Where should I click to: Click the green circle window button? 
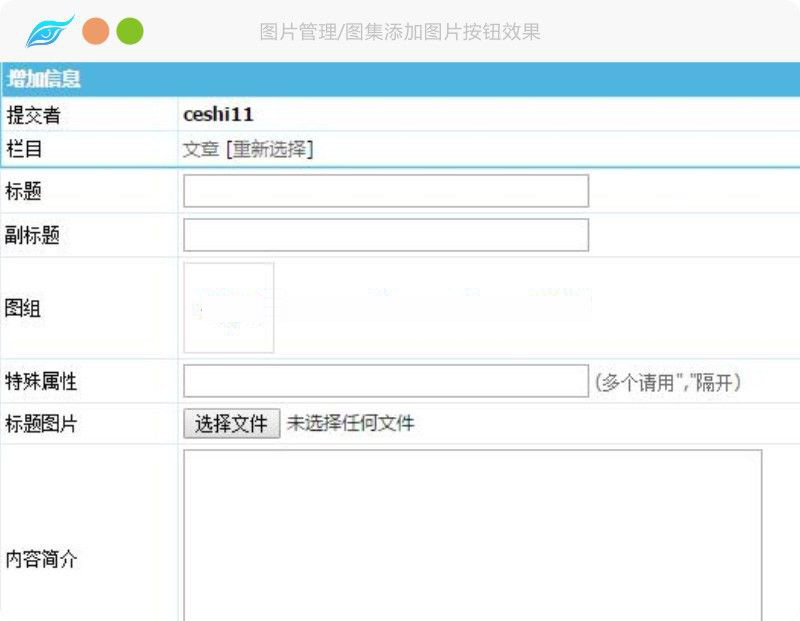click(x=130, y=32)
